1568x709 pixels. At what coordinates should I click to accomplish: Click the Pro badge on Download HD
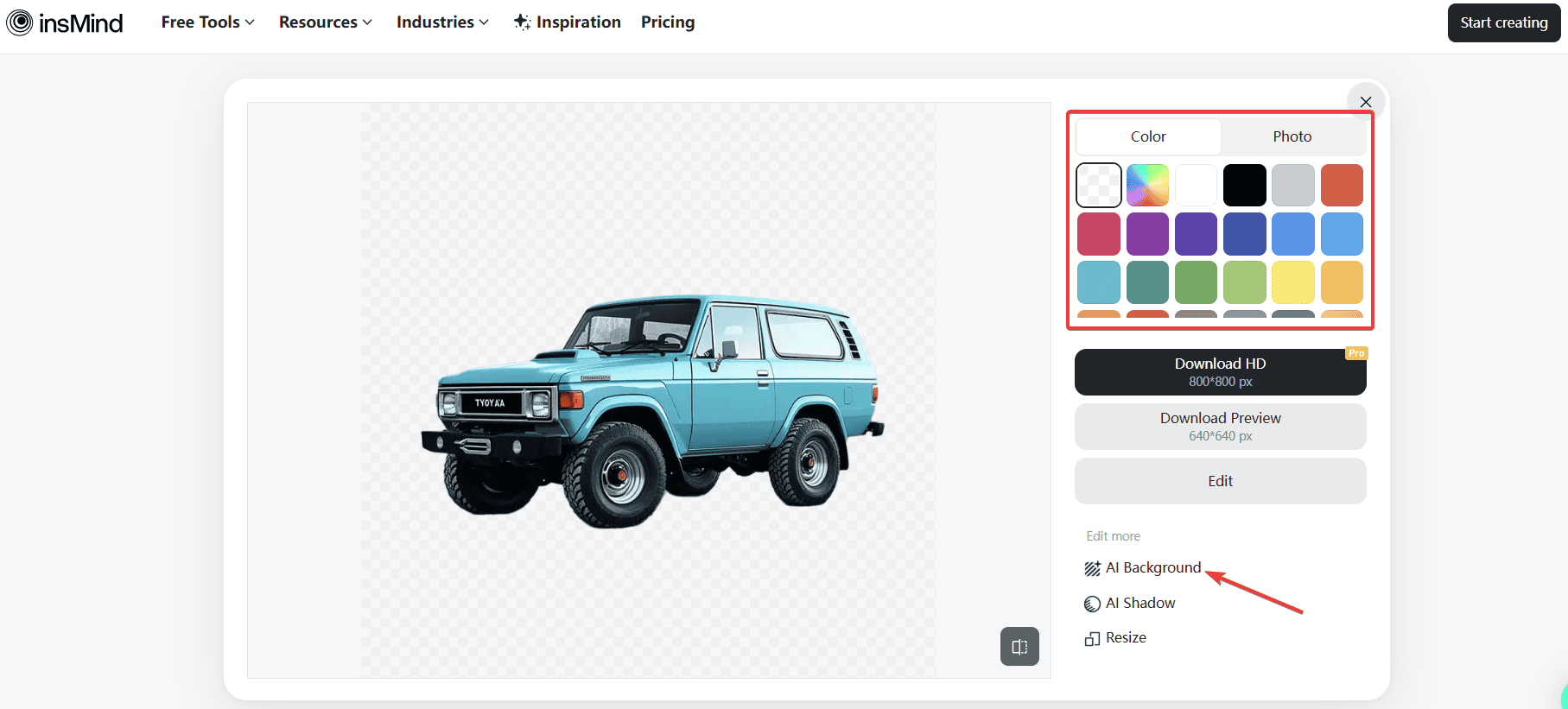pos(1356,353)
